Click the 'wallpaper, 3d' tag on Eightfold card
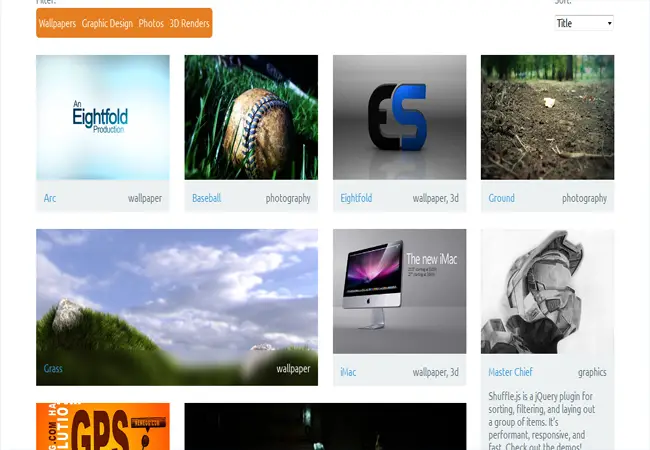The height and width of the screenshot is (450, 650). pos(436,198)
